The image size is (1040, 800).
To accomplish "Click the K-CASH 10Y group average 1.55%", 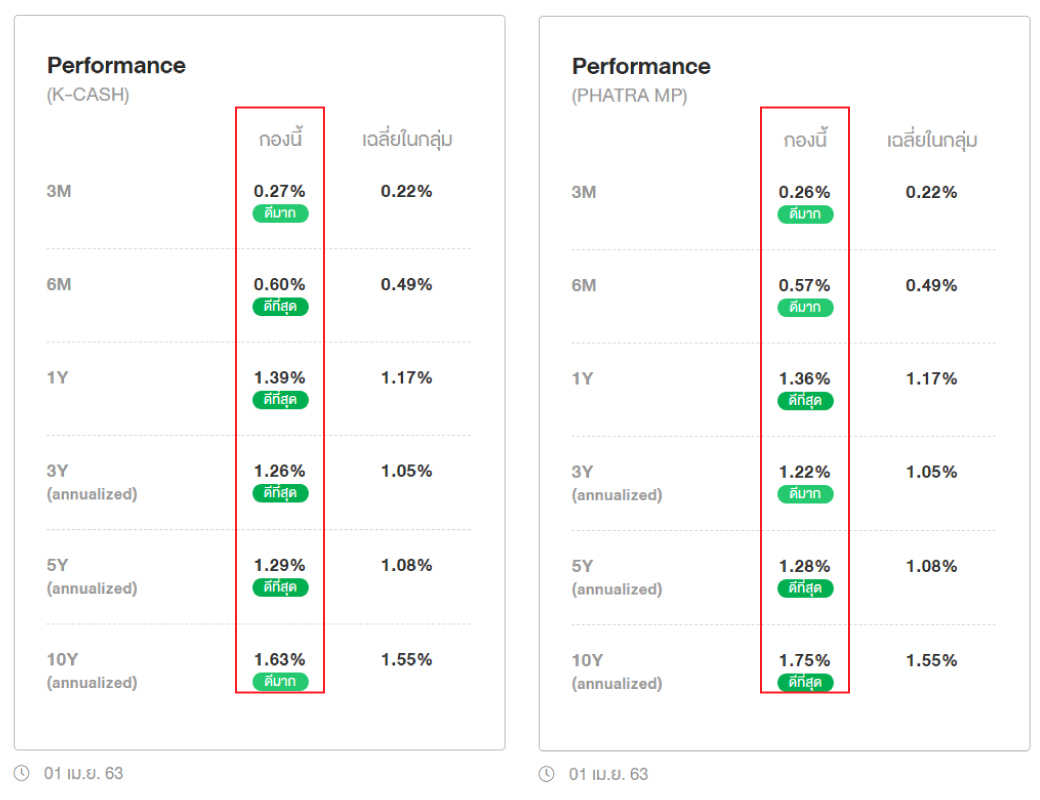I will point(406,659).
